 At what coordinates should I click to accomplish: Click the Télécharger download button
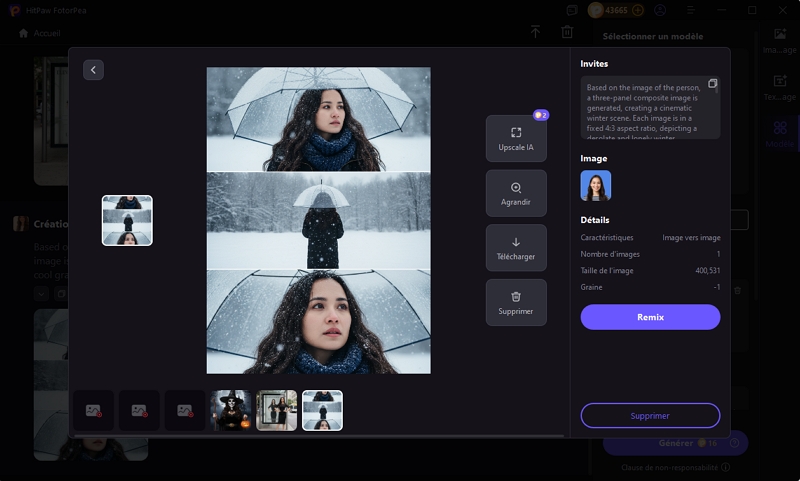point(516,248)
